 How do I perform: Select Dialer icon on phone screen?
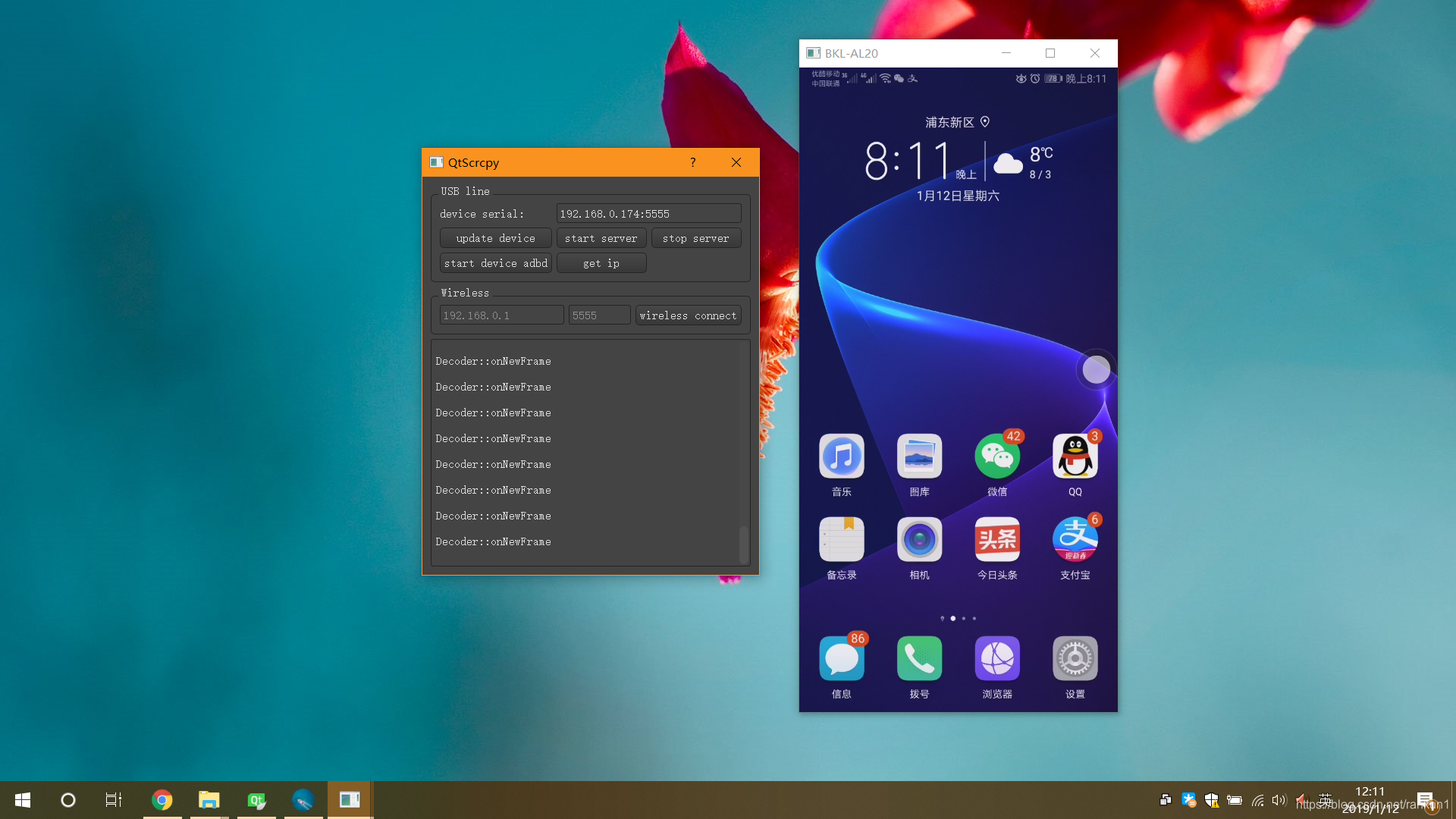pyautogui.click(x=919, y=659)
